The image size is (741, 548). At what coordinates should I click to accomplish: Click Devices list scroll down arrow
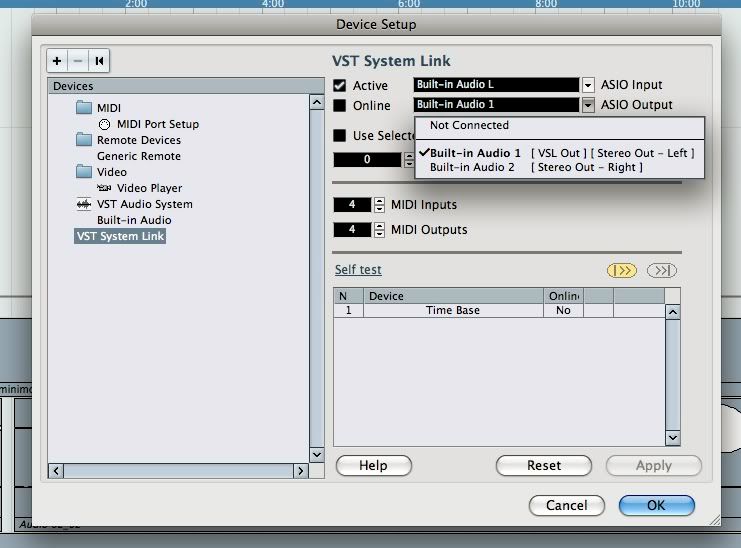pos(317,455)
